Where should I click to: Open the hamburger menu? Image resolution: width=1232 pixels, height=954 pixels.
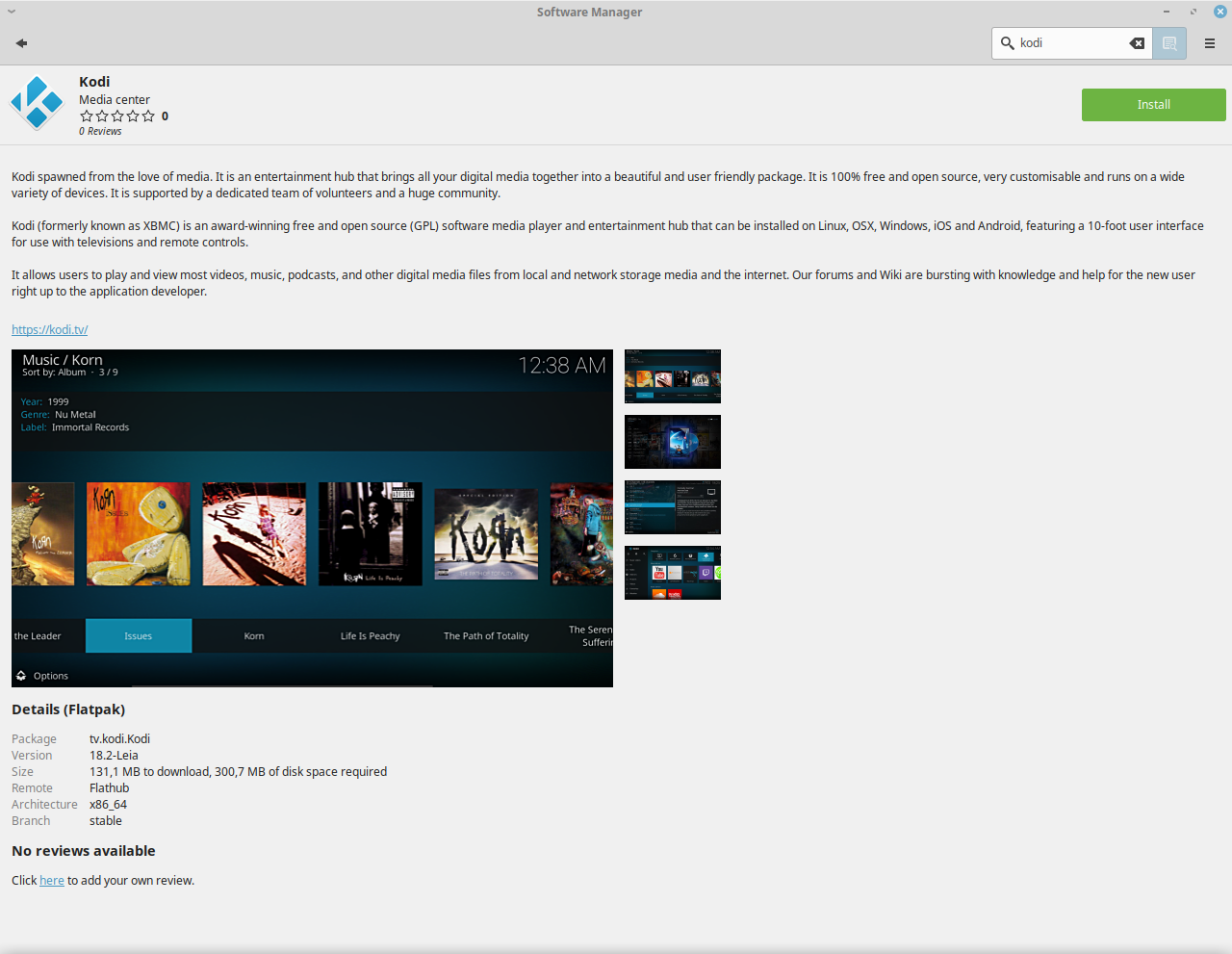pos(1210,43)
